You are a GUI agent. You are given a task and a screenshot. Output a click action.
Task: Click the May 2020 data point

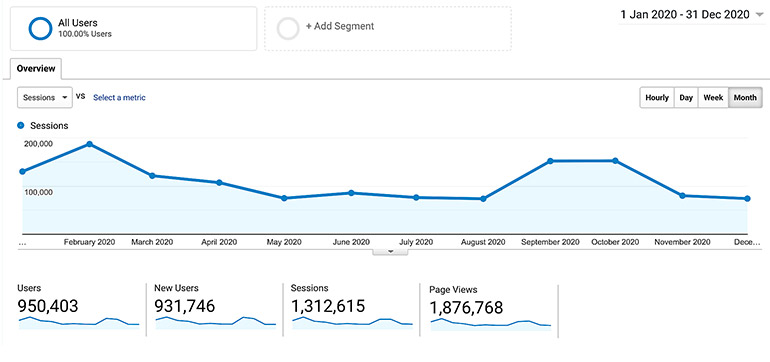284,198
